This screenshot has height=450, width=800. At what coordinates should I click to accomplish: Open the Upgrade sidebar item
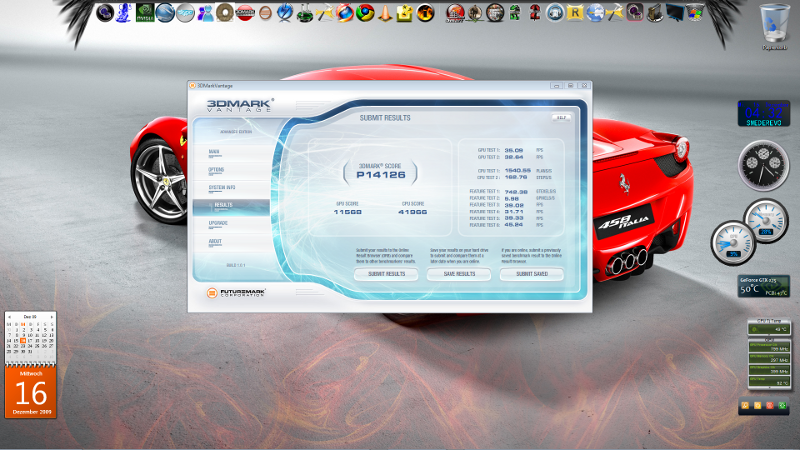tap(218, 223)
